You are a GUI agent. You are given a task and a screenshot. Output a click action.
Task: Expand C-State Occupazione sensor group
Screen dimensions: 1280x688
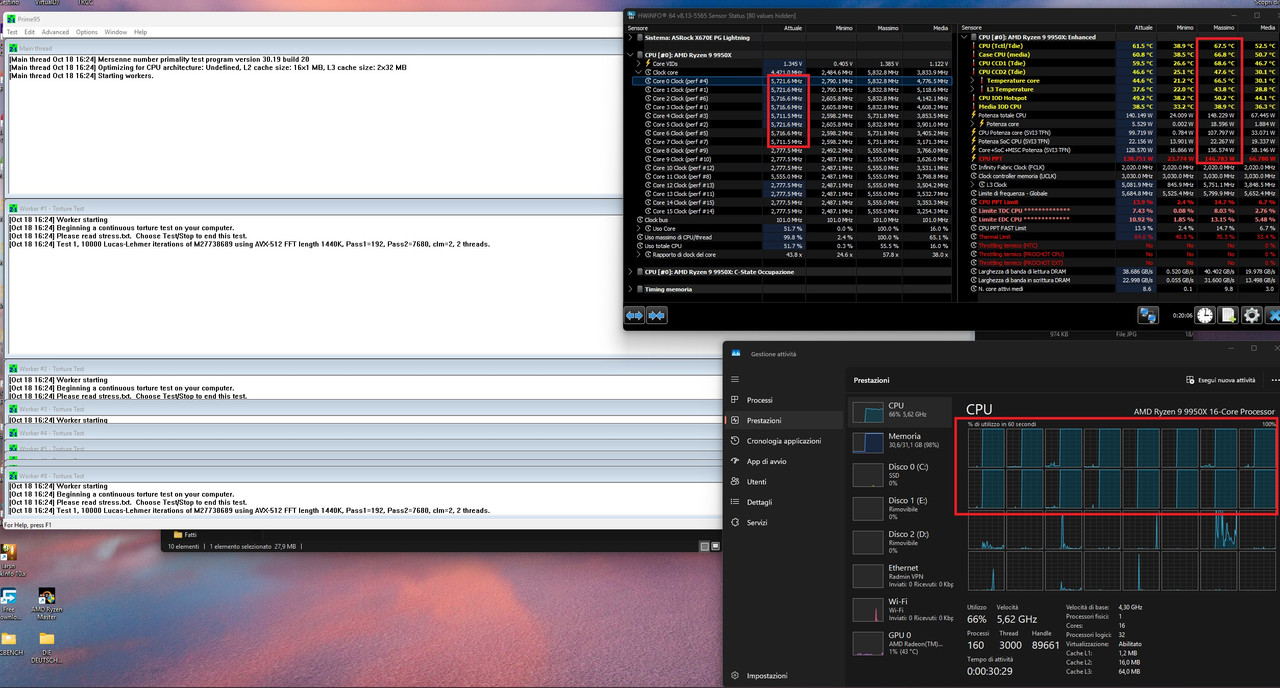click(x=631, y=271)
